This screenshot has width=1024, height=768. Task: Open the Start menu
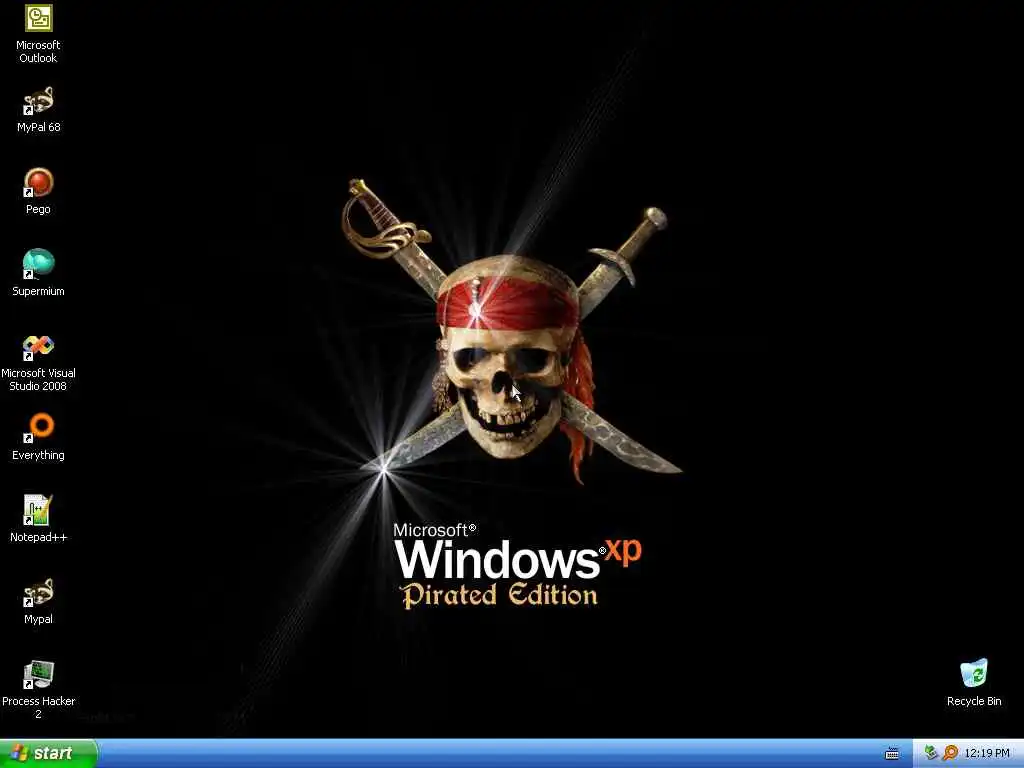pyautogui.click(x=48, y=753)
